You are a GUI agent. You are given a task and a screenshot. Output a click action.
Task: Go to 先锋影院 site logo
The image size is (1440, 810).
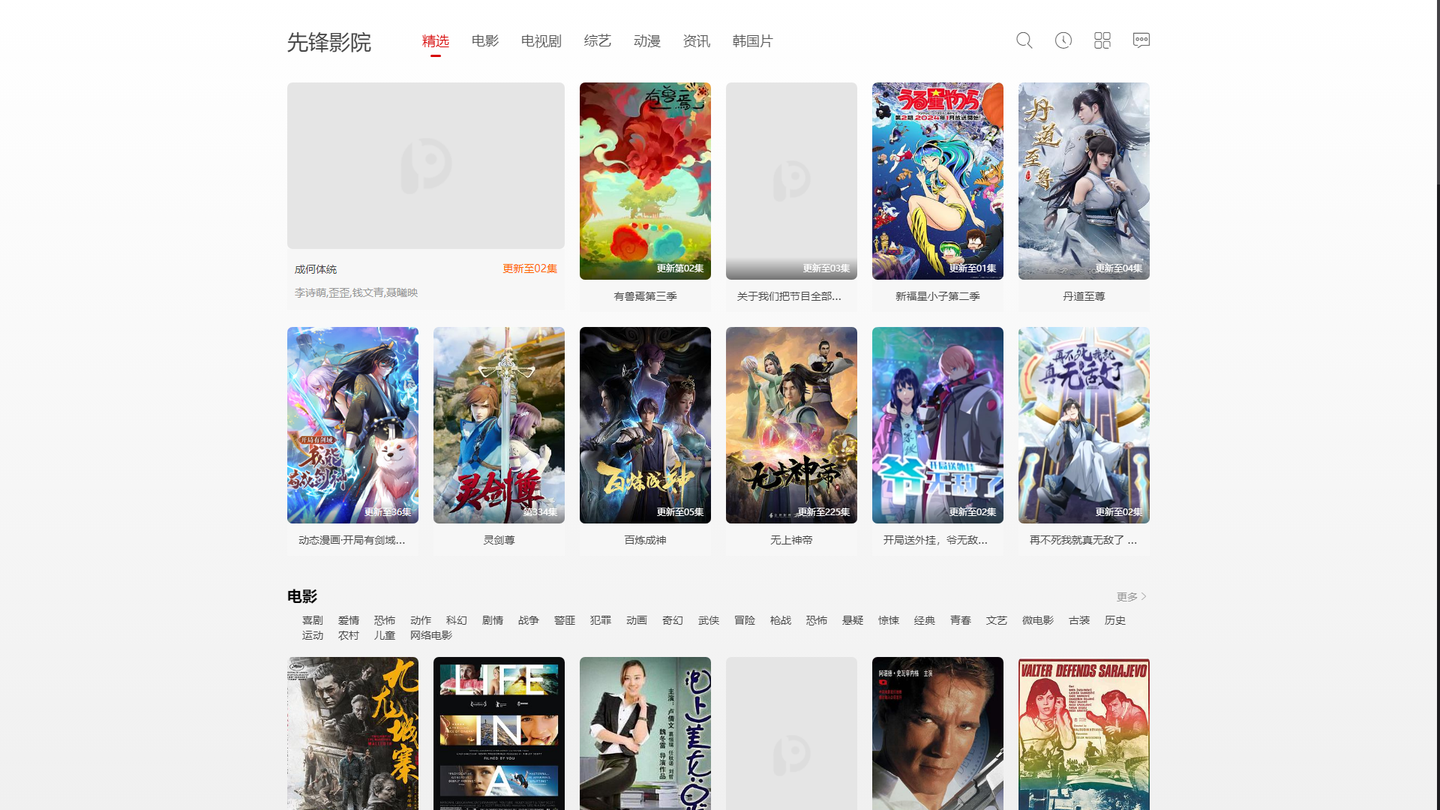(329, 42)
